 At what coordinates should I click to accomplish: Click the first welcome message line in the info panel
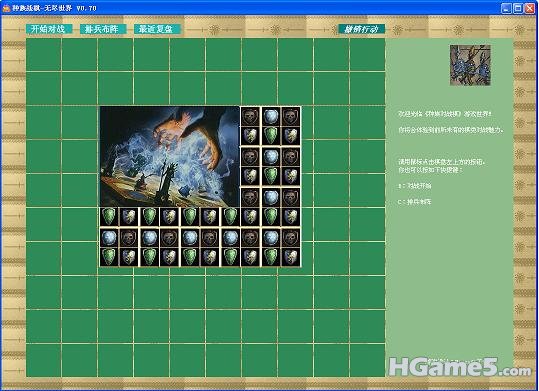point(445,114)
